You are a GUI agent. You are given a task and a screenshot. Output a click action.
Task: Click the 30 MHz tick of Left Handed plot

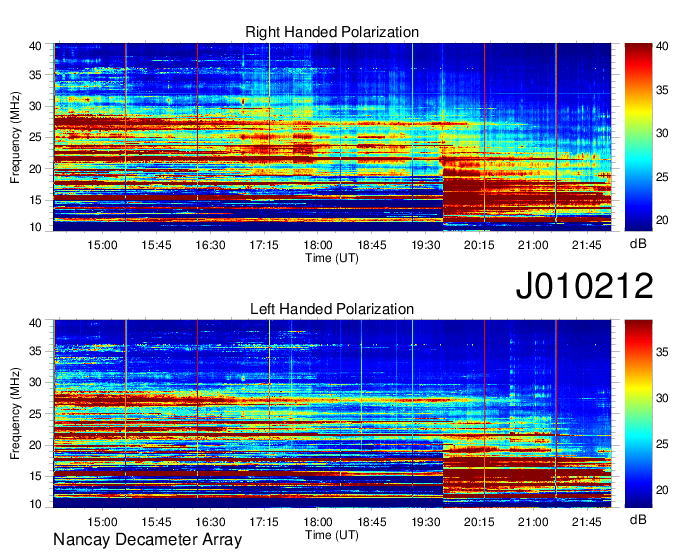pos(36,382)
